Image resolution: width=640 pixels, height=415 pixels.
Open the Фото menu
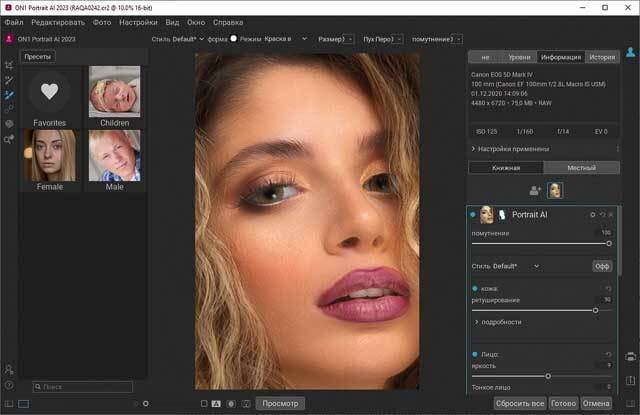coord(102,22)
